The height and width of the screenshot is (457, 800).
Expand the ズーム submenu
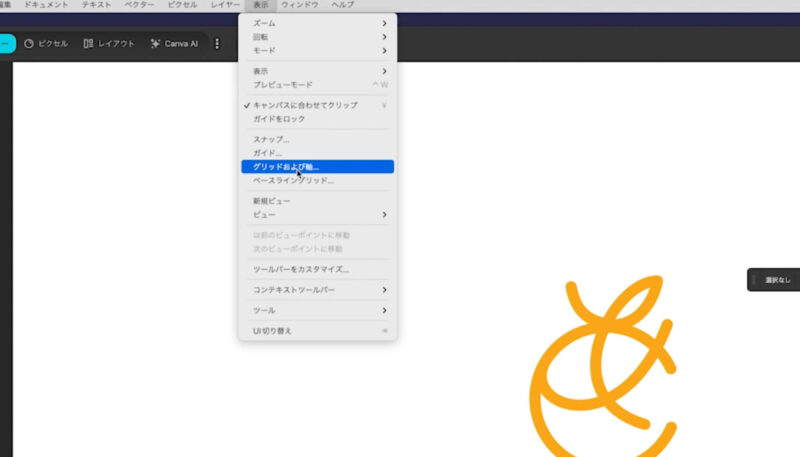pos(317,23)
